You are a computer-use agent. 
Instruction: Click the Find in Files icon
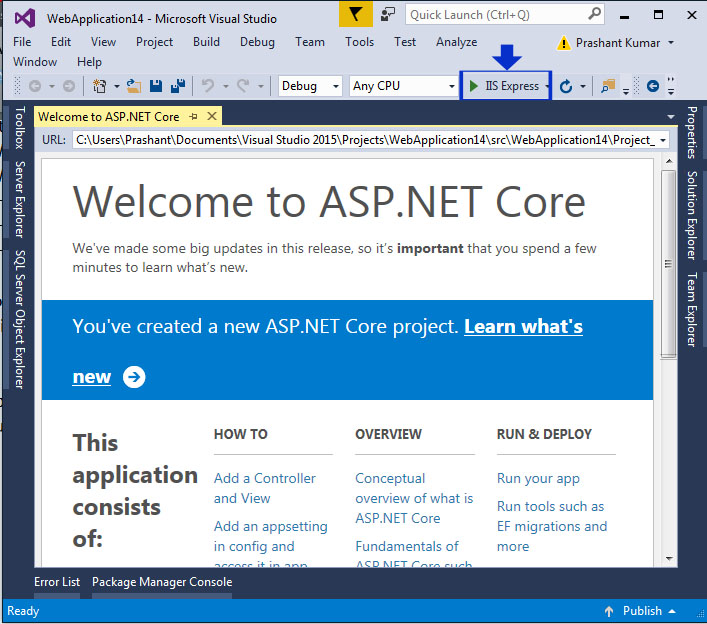pyautogui.click(x=608, y=86)
